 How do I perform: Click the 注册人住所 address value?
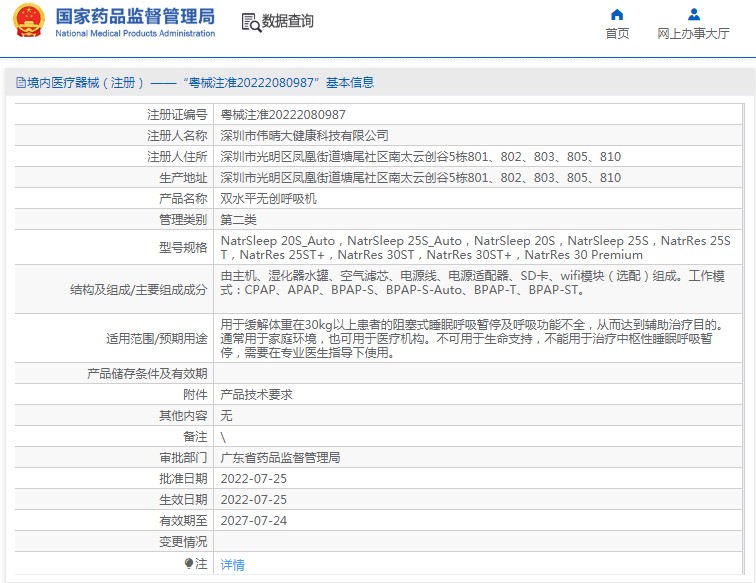click(x=420, y=157)
